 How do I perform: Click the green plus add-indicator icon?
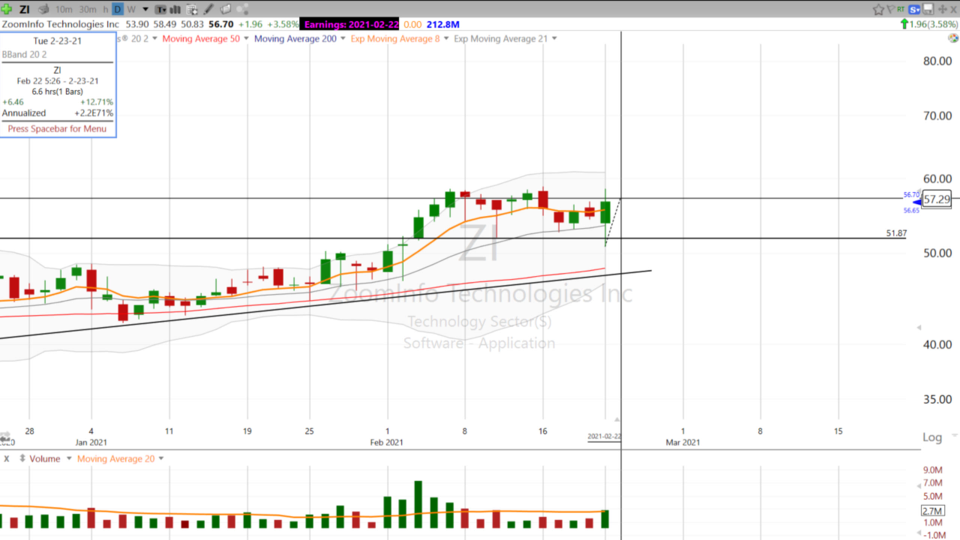coord(7,9)
